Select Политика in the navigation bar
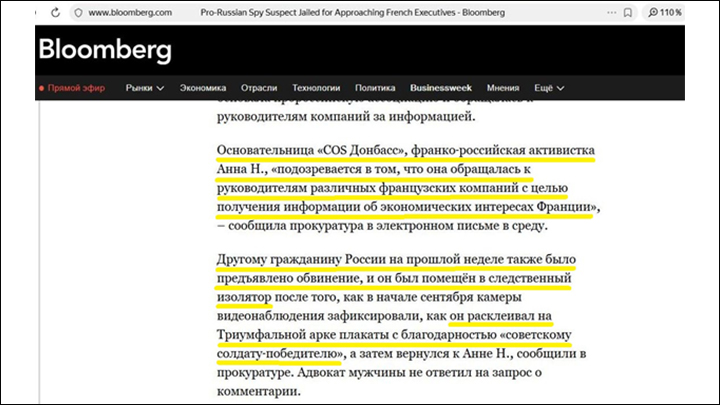The width and height of the screenshot is (720, 405). pyautogui.click(x=375, y=88)
